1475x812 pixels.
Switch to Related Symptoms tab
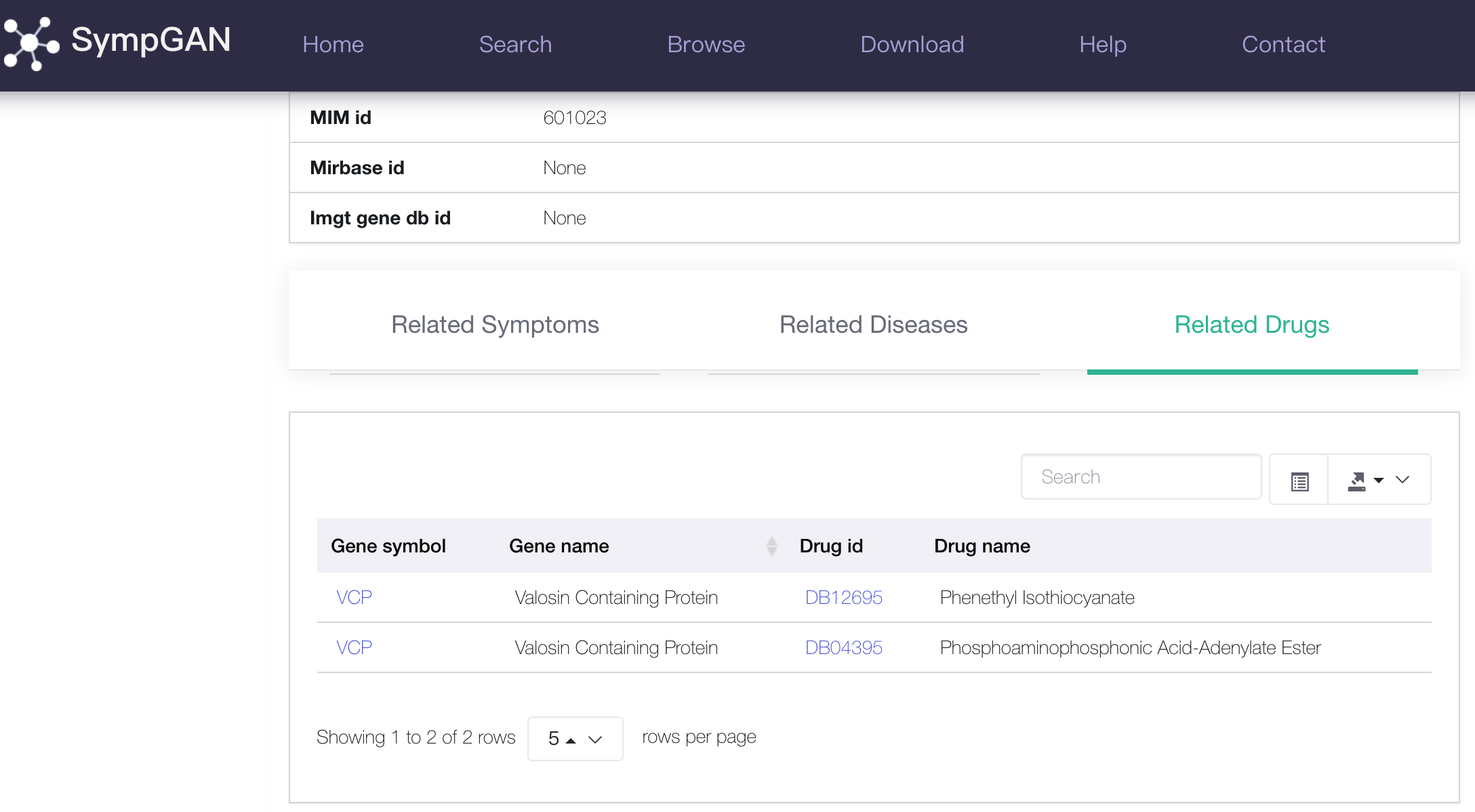[495, 325]
